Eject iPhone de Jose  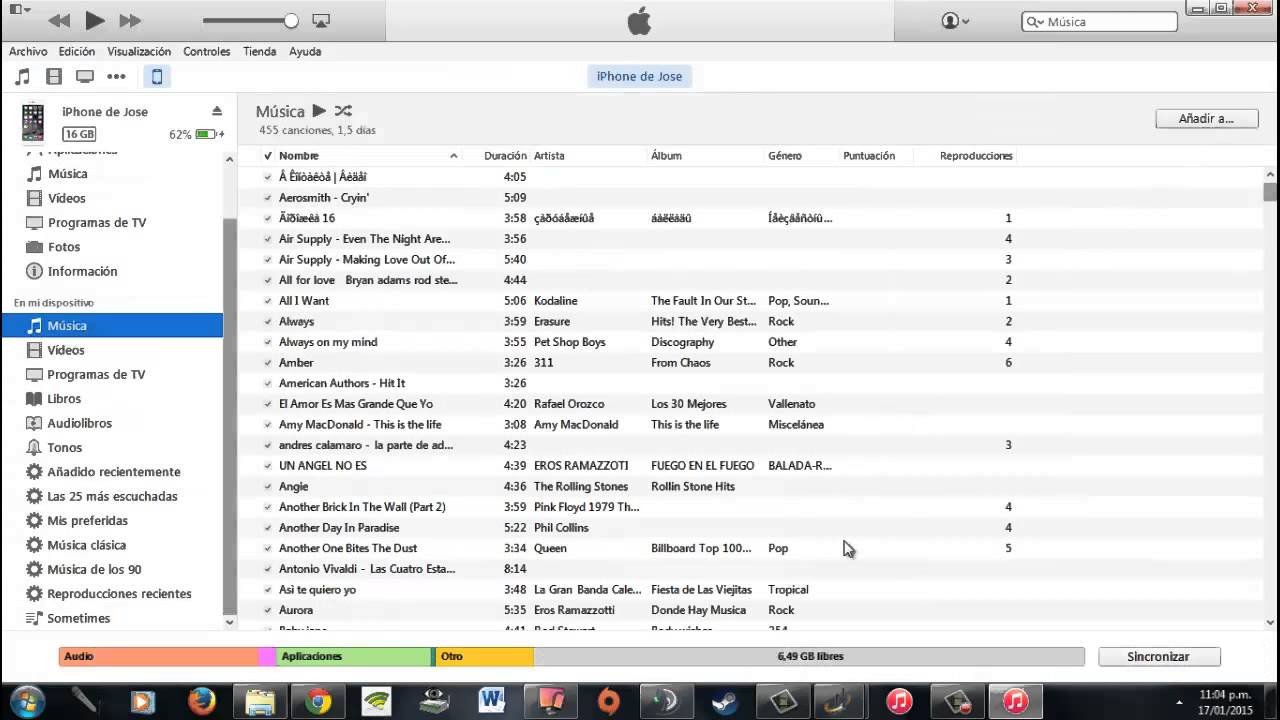tap(217, 111)
